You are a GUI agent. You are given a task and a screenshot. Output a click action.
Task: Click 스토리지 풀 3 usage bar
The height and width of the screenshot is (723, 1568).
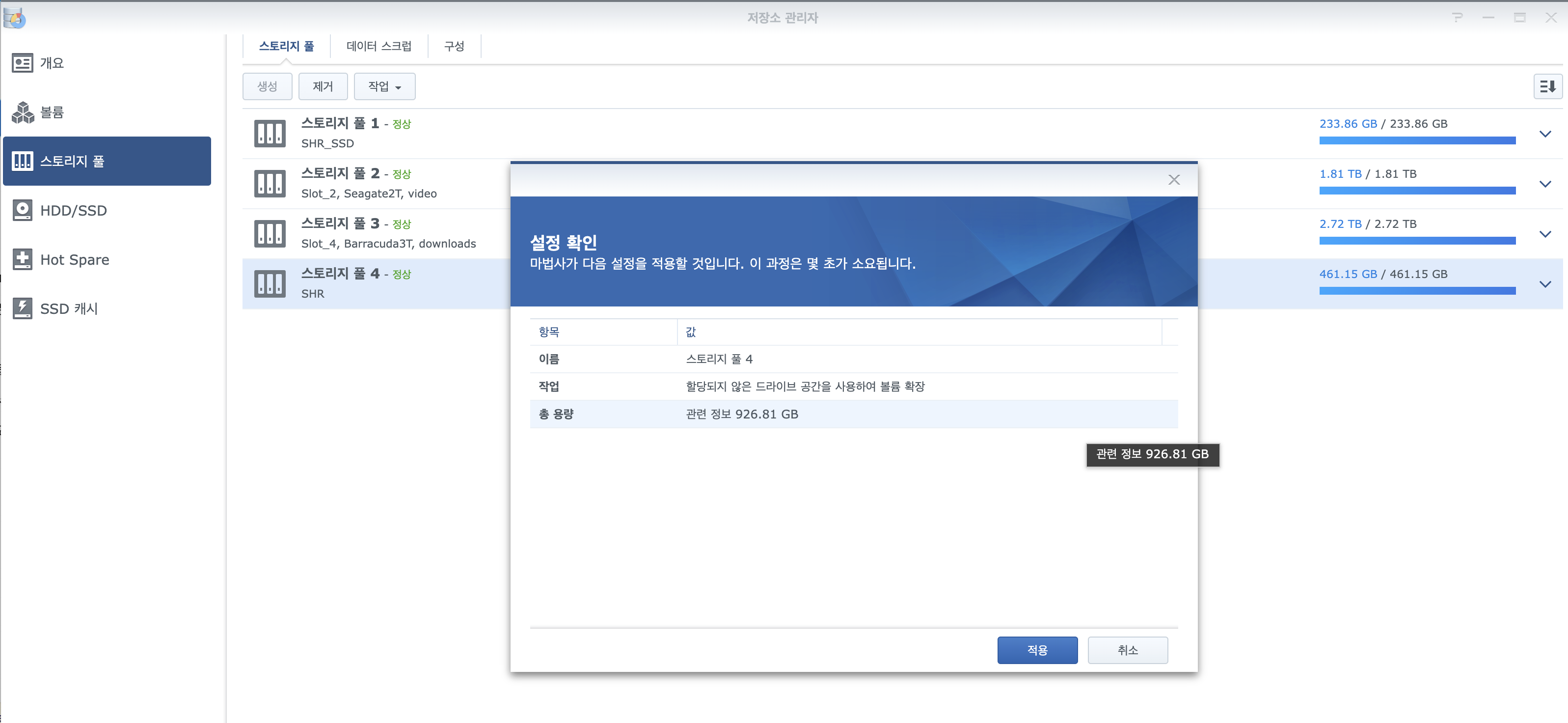1417,241
